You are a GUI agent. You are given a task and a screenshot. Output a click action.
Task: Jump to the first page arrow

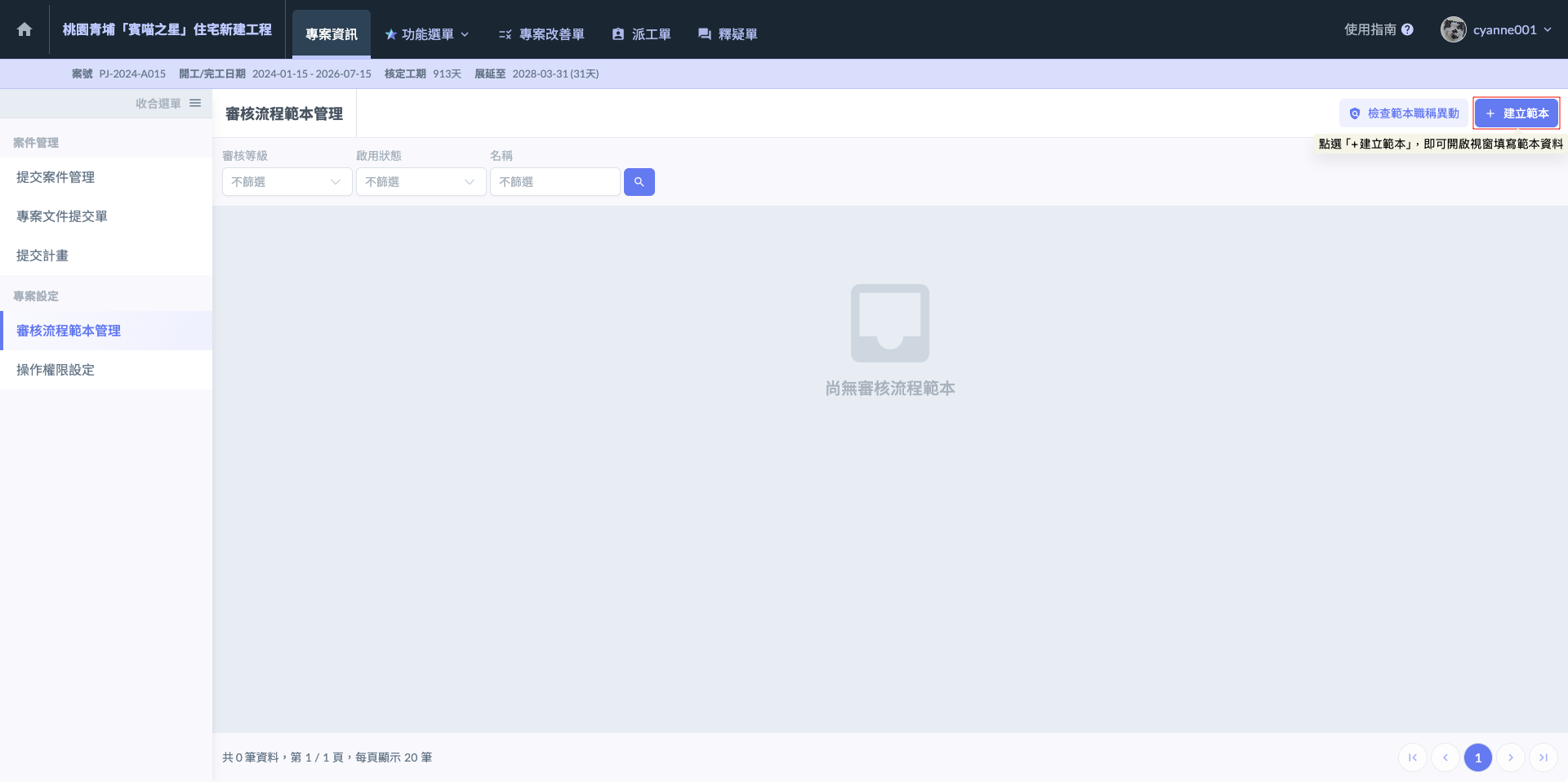[1413, 758]
